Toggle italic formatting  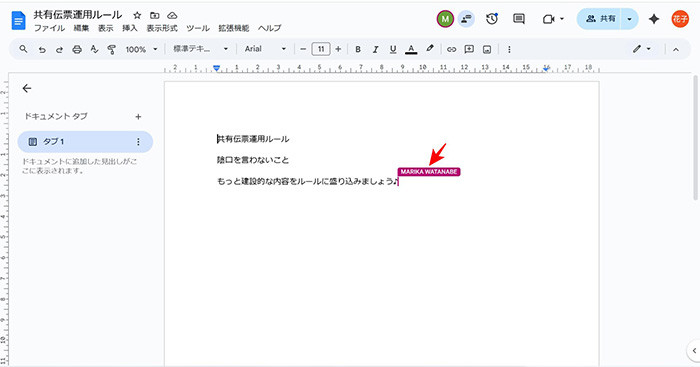click(x=375, y=50)
